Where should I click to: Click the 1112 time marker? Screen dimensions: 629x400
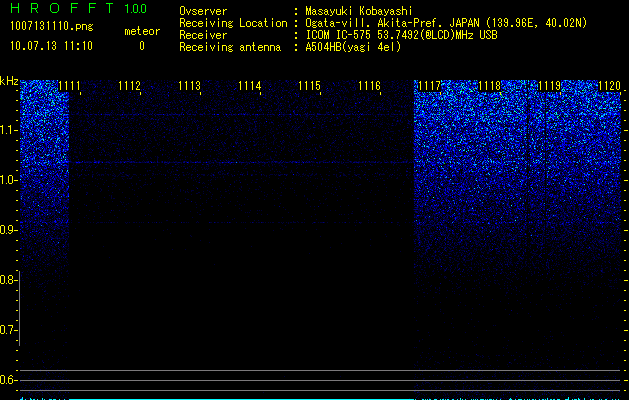click(x=130, y=86)
